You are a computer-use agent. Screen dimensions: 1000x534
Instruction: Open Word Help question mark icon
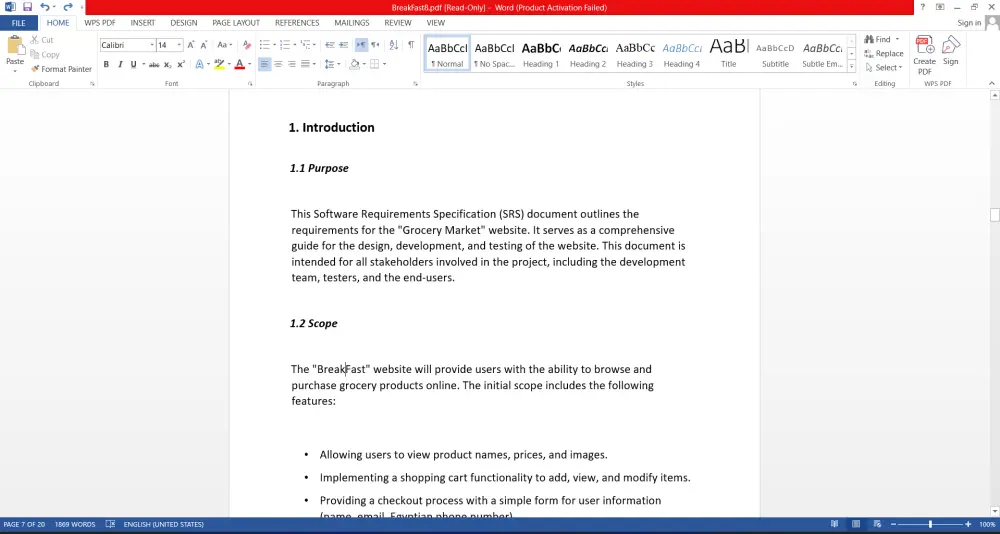(x=922, y=7)
